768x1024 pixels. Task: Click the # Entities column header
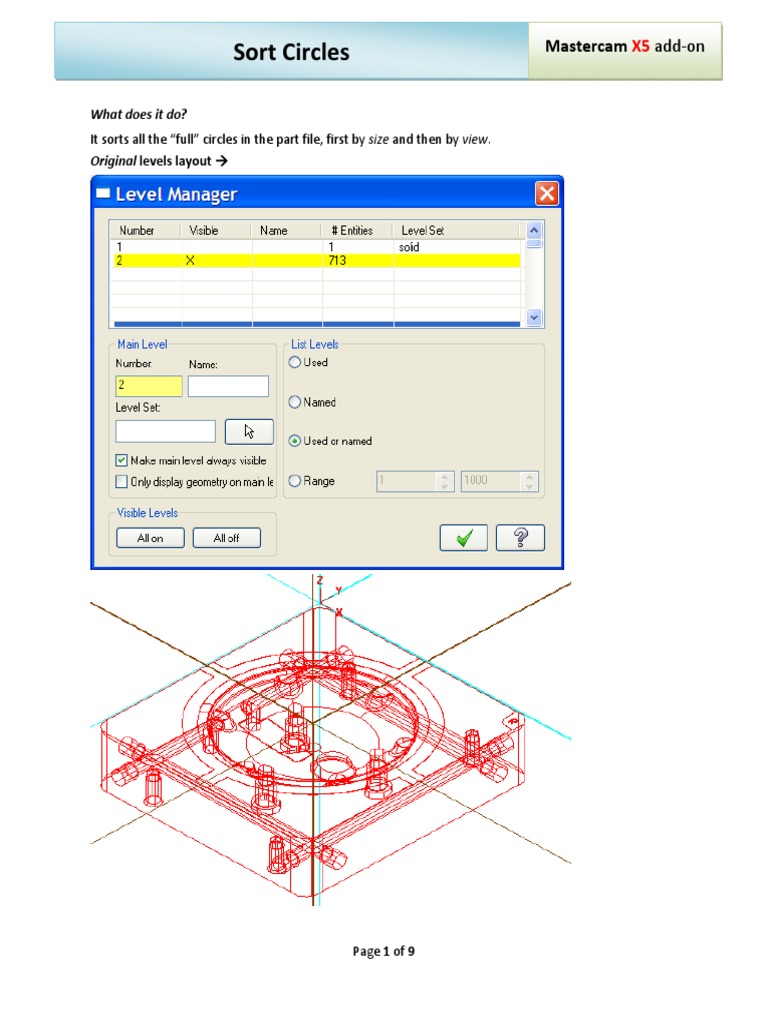357,231
